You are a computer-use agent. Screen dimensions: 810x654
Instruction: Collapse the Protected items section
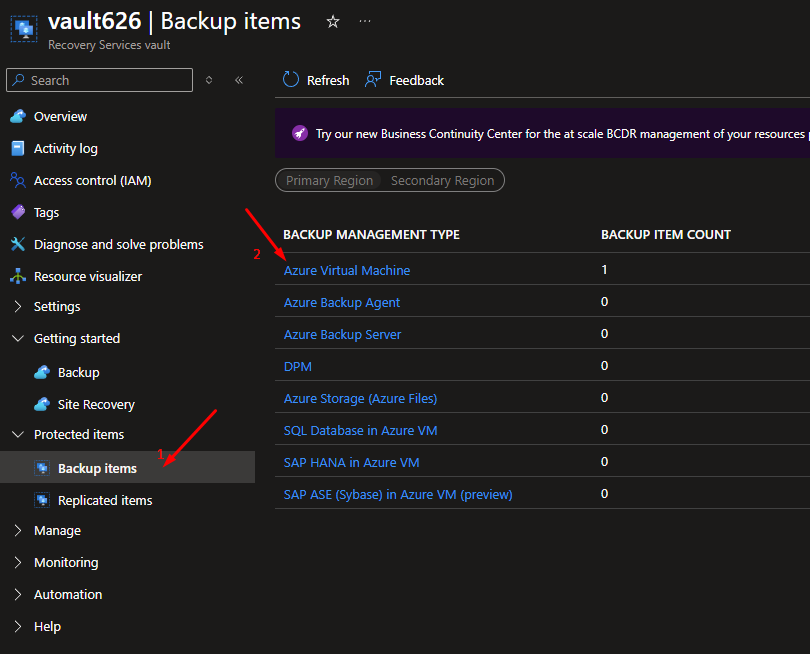point(18,434)
